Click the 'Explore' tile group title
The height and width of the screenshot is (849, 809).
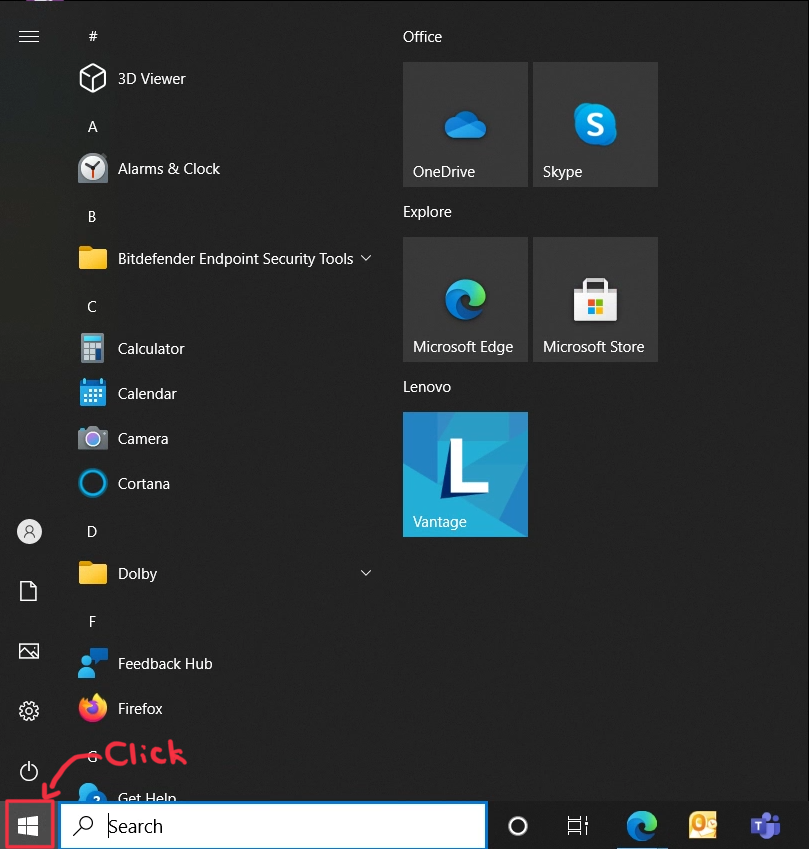pos(427,212)
